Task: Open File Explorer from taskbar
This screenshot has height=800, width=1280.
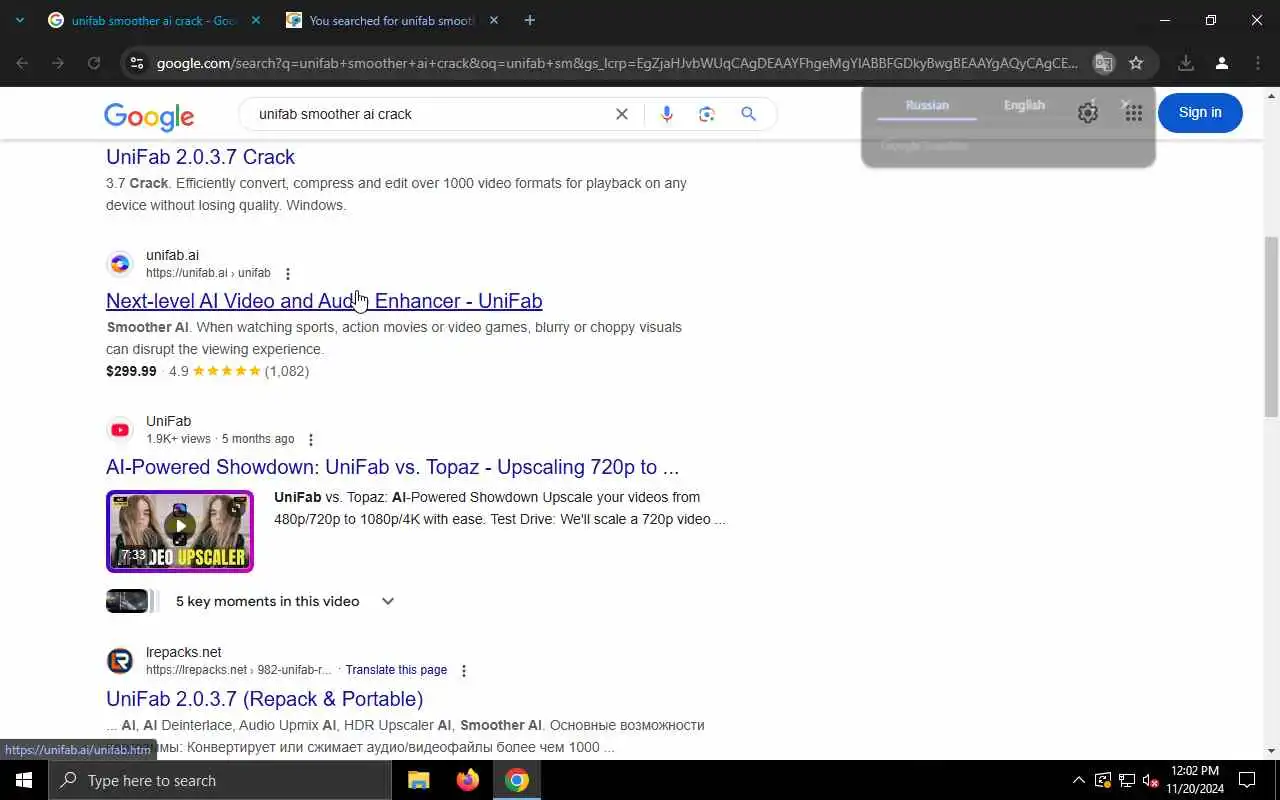Action: tap(419, 780)
